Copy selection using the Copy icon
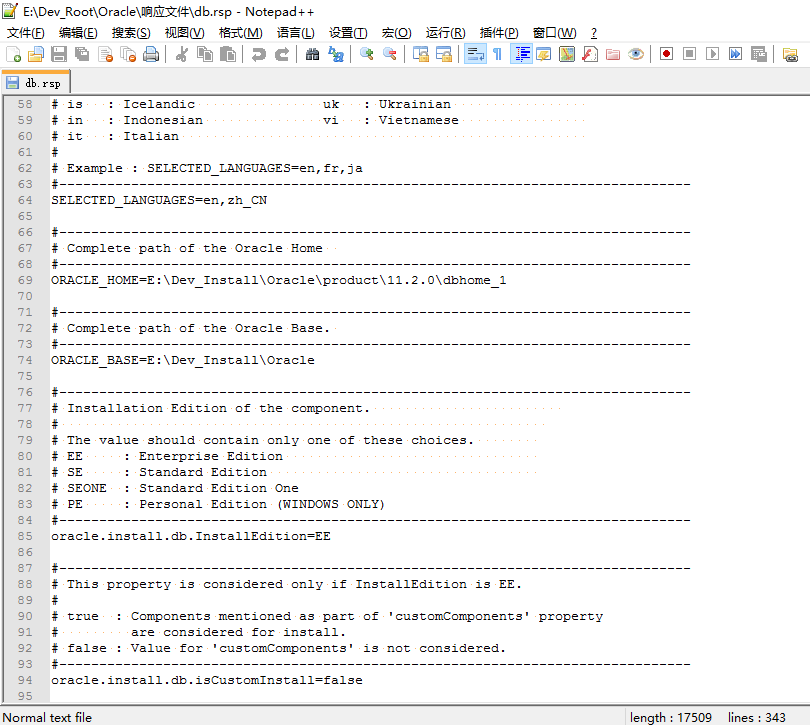This screenshot has width=810, height=725. pos(205,54)
